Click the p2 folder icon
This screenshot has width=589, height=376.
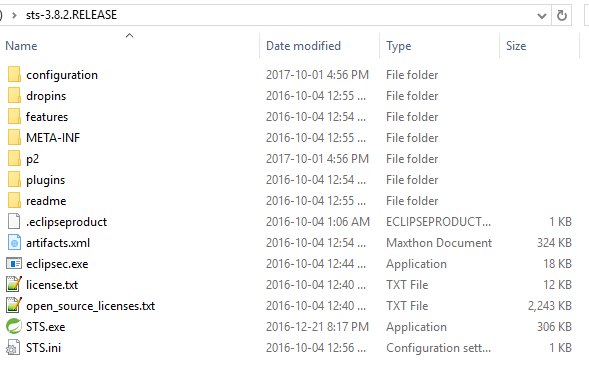(x=14, y=159)
